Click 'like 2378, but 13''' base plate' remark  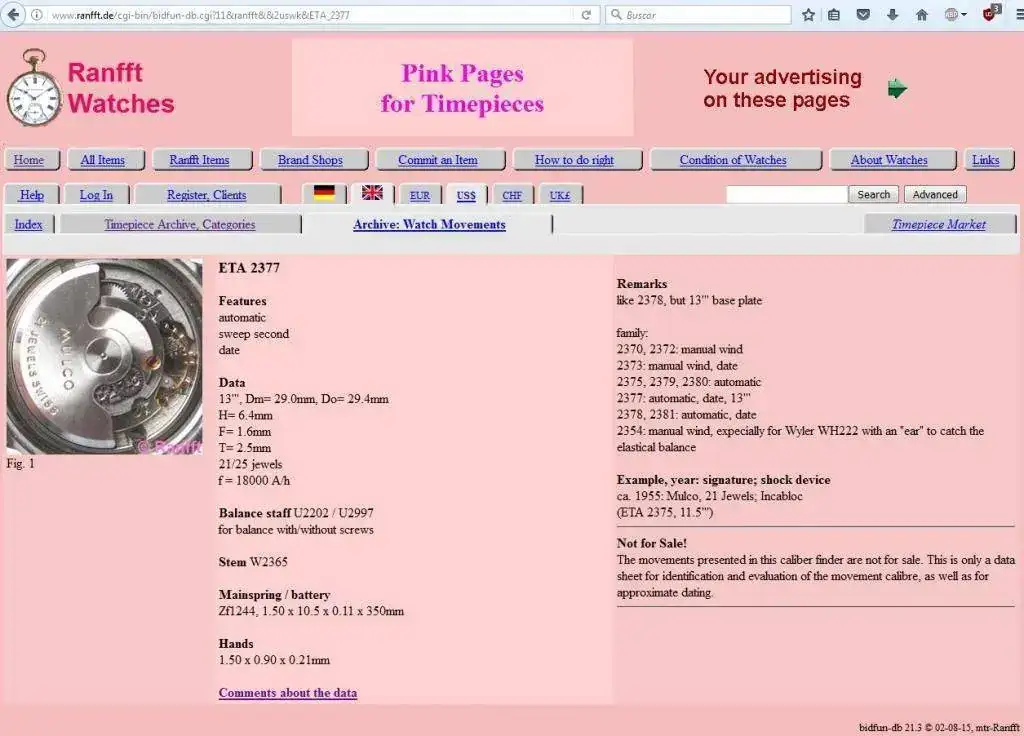[690, 300]
